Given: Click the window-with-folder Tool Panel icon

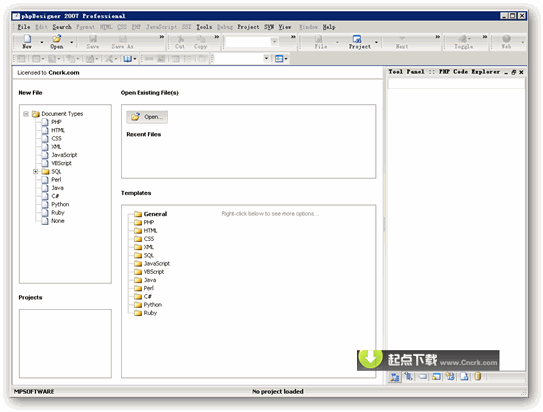Looking at the screenshot, I should [x=436, y=376].
